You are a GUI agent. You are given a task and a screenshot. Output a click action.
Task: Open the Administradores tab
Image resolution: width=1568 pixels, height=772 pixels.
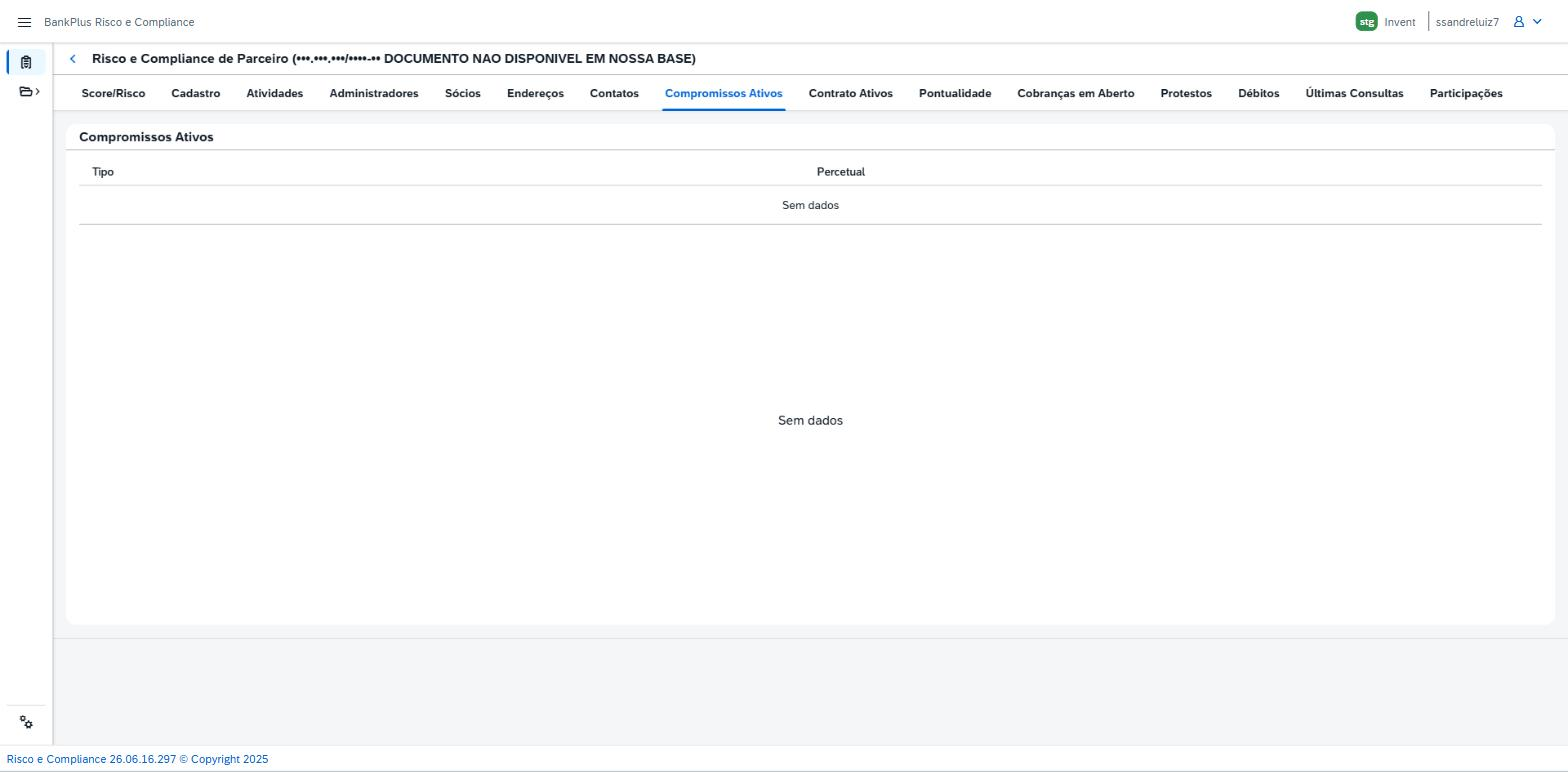(374, 93)
